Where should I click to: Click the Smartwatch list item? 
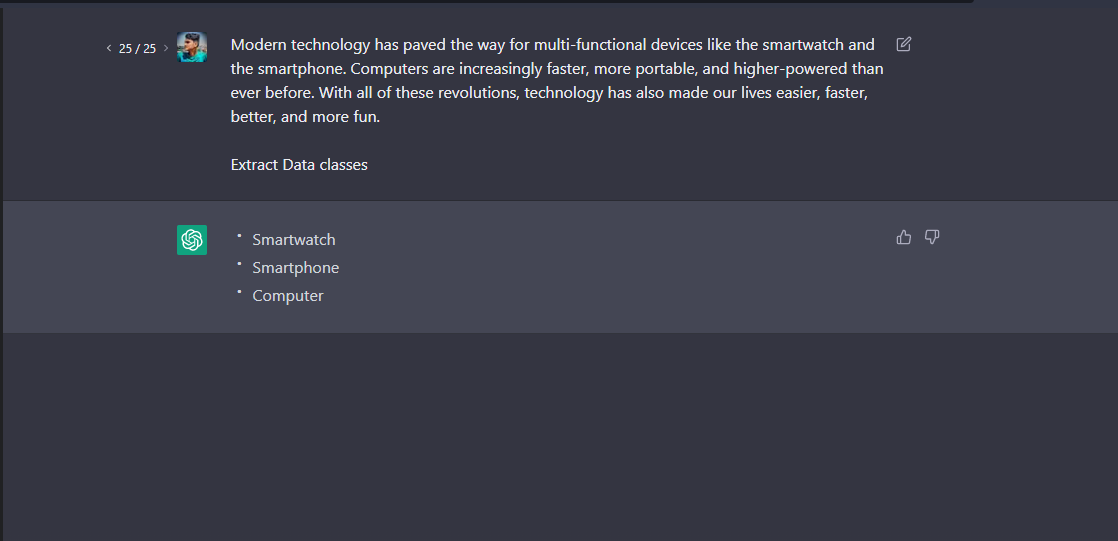(293, 240)
